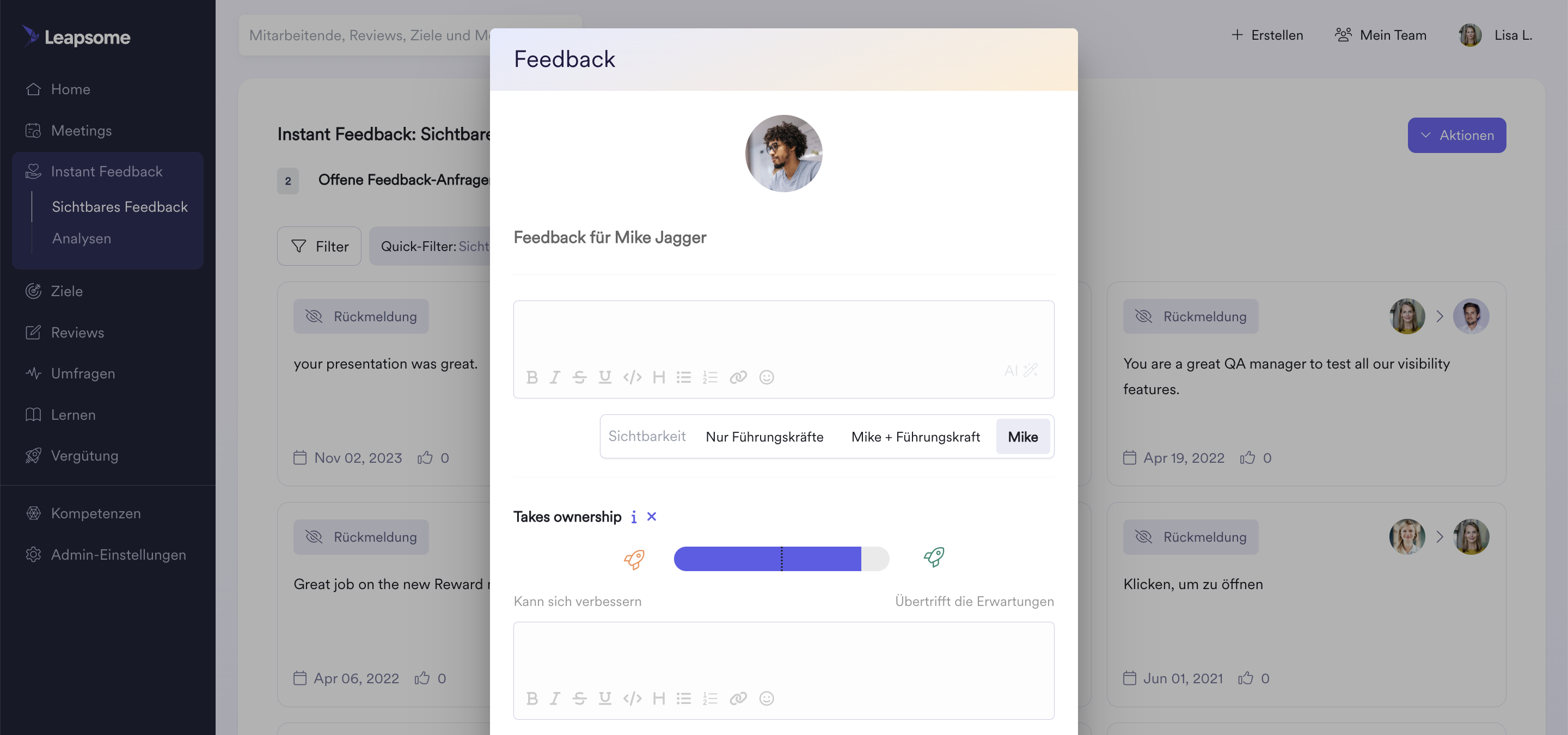Viewport: 1568px width, 735px height.
Task: Toggle bold in the main feedback editor
Action: click(x=531, y=377)
